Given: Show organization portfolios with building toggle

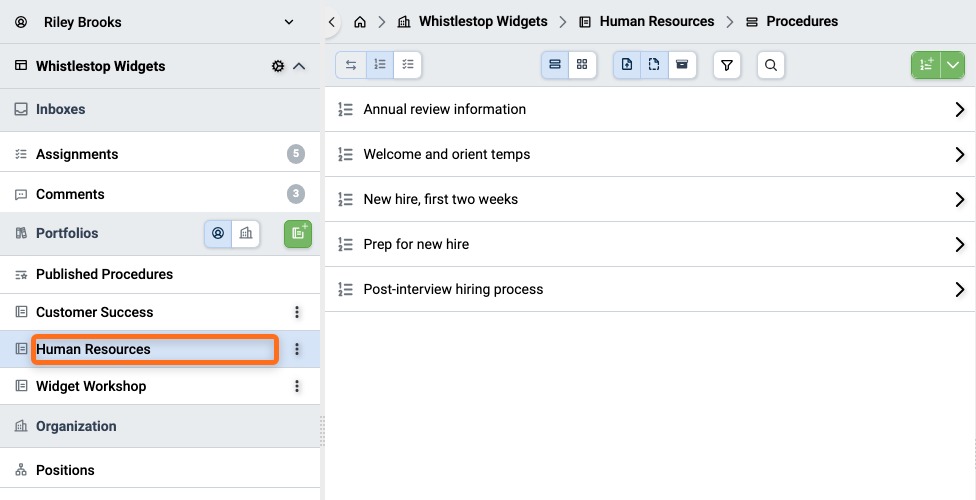Looking at the screenshot, I should tap(246, 233).
